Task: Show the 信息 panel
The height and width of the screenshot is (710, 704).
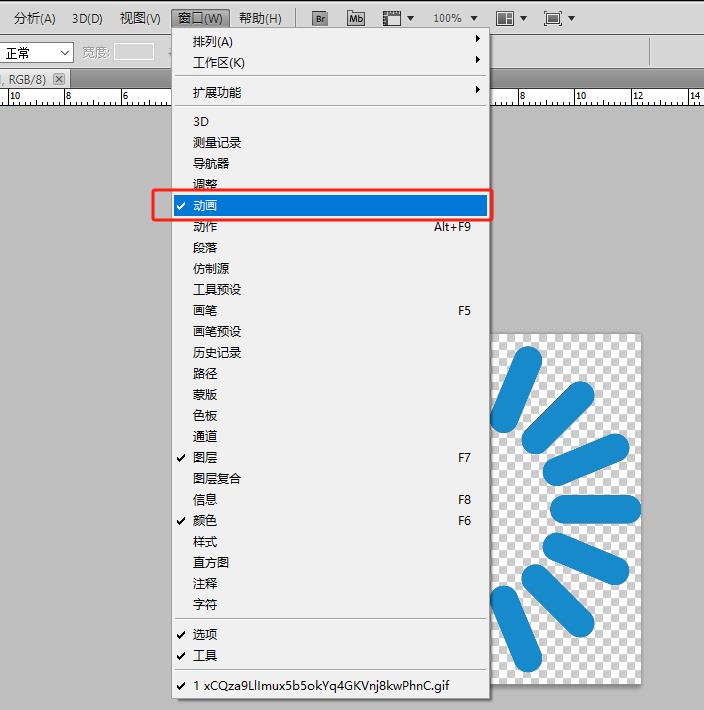Action: pyautogui.click(x=330, y=499)
